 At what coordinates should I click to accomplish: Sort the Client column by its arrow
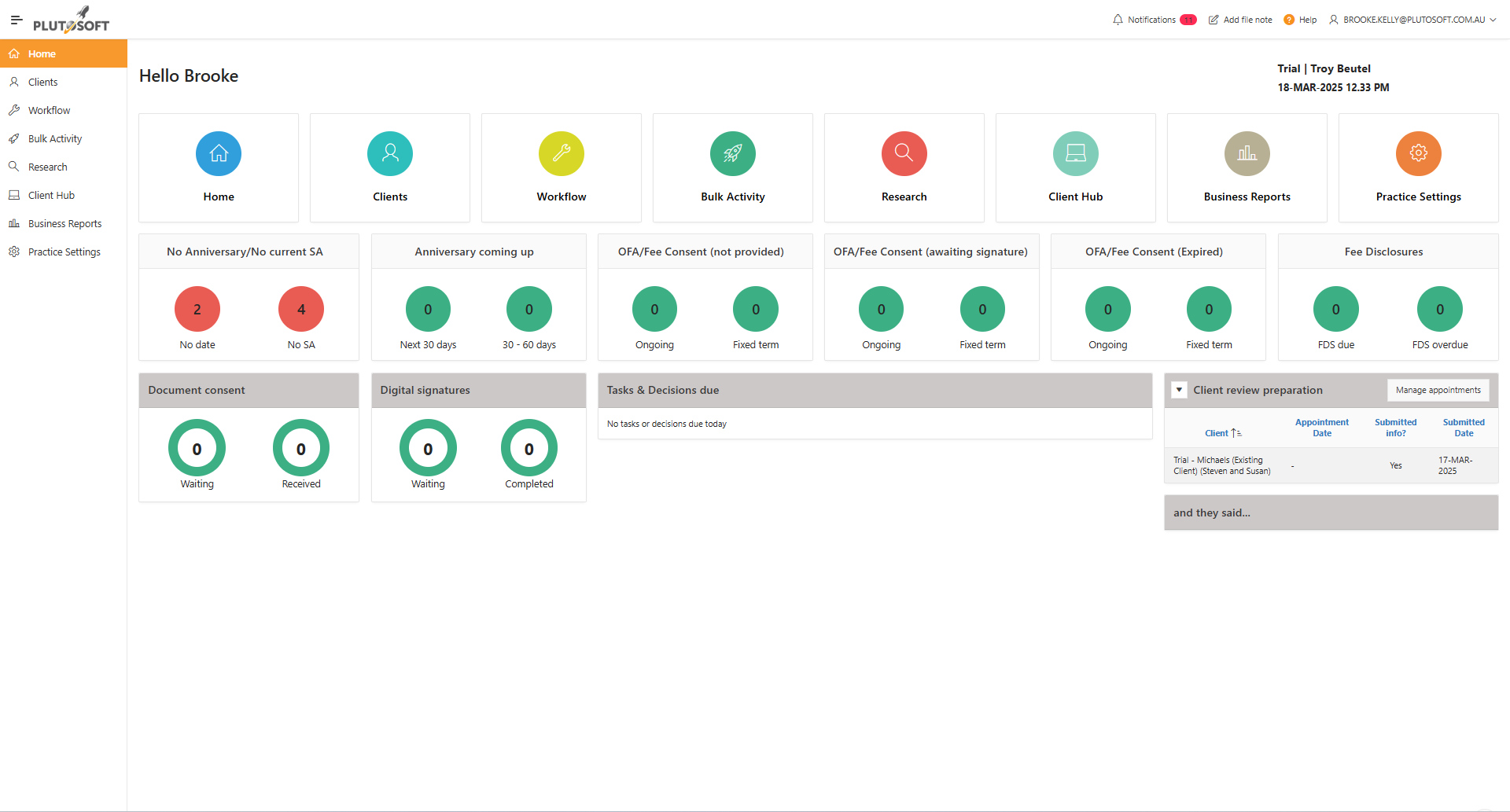[1235, 432]
